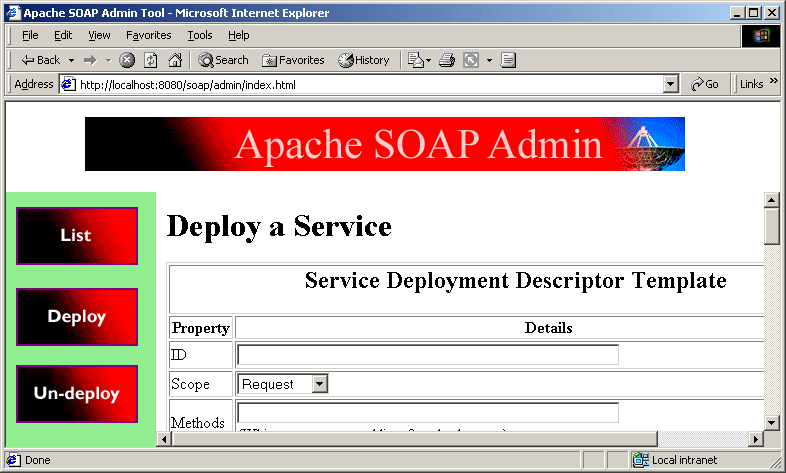This screenshot has width=786, height=473.
Task: Click the List navigation button
Action: 77,235
